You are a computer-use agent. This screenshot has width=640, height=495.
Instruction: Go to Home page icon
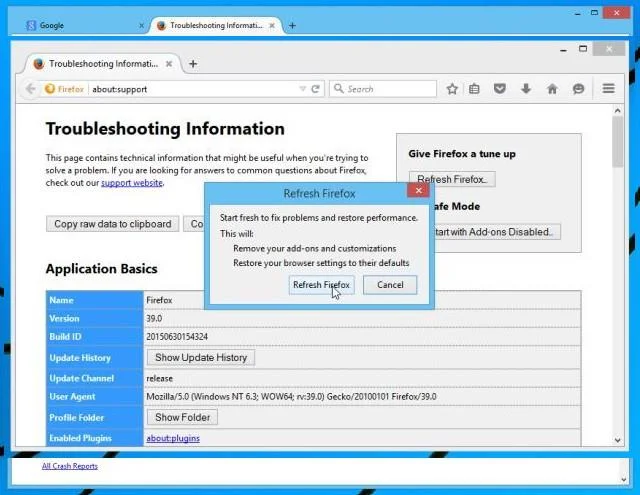(x=552, y=89)
